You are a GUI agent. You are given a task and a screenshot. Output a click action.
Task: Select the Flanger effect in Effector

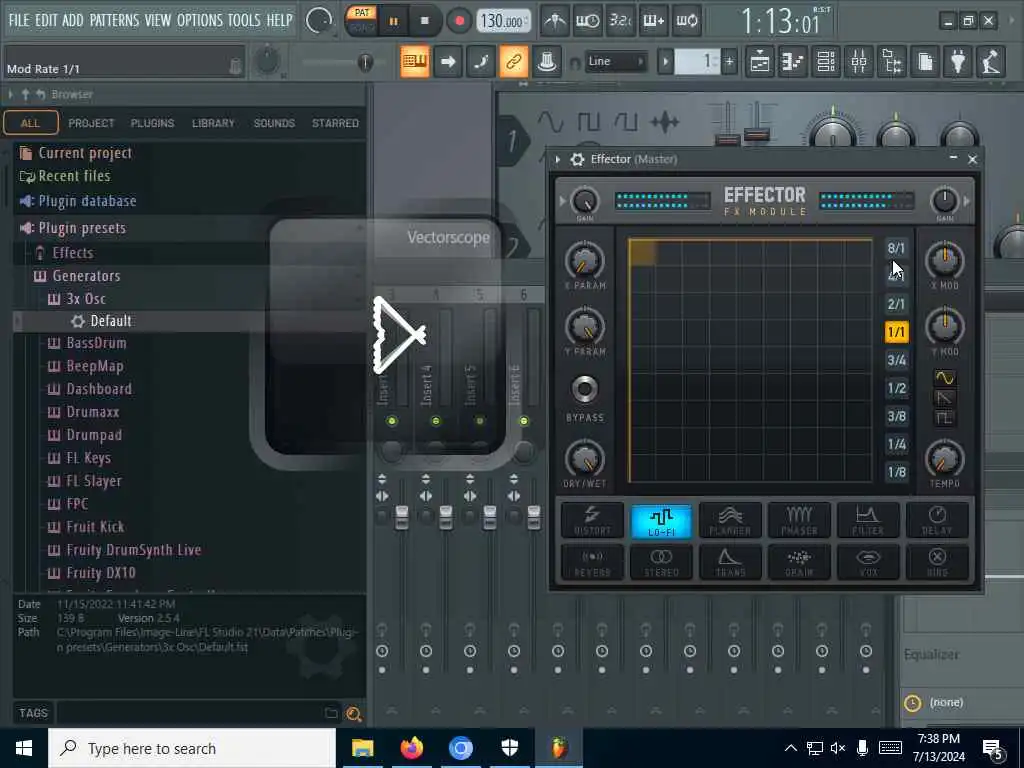(730, 520)
